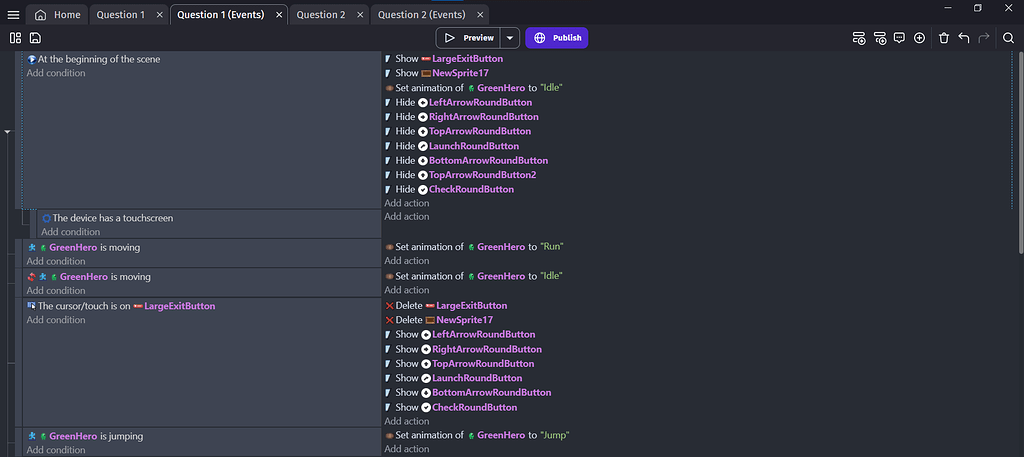
Task: Open the hamburger main menu
Action: coord(13,15)
